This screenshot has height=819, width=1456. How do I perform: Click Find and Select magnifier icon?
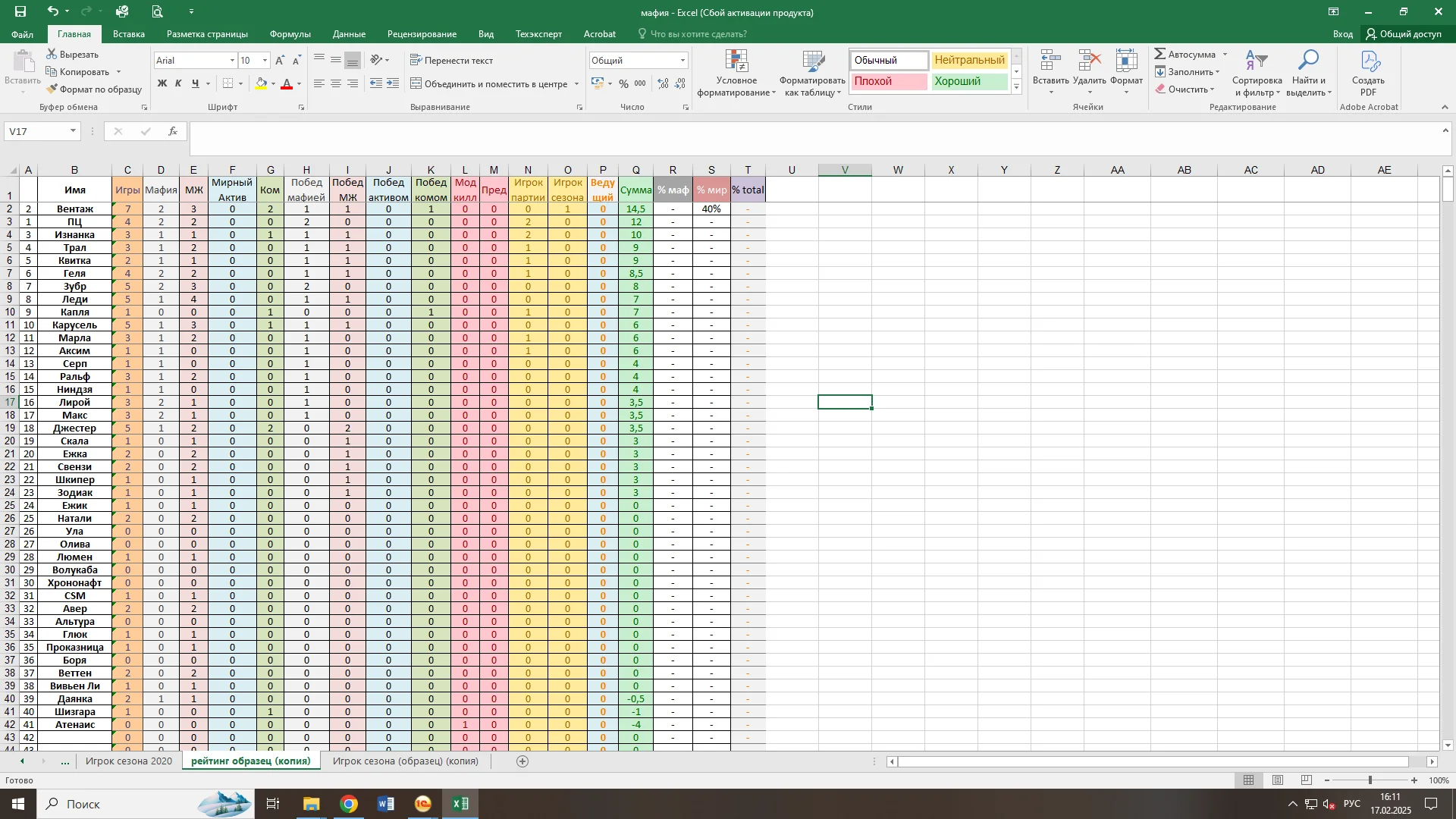[1309, 61]
